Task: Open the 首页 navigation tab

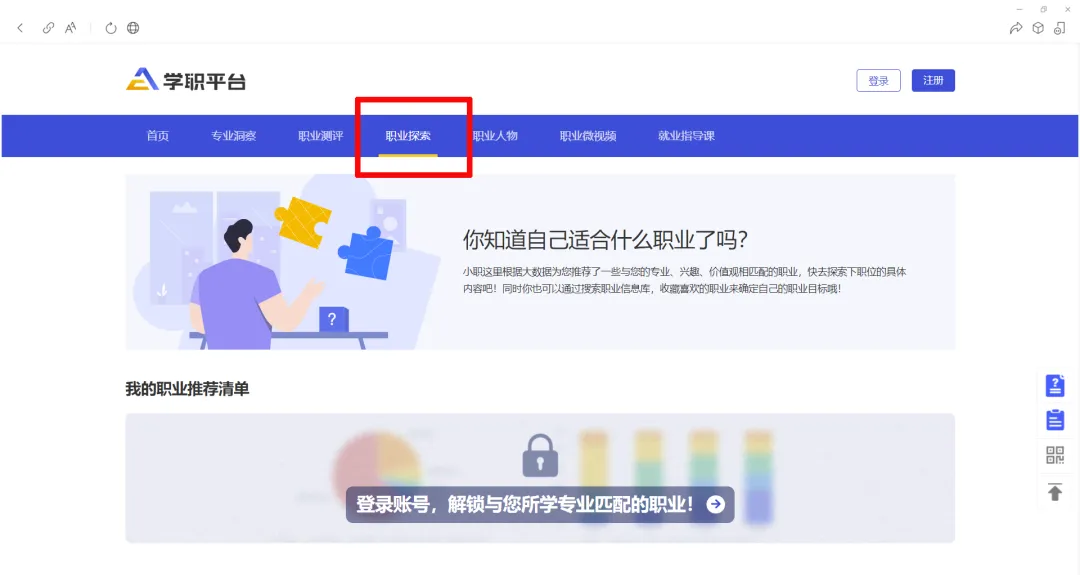Action: pos(158,136)
